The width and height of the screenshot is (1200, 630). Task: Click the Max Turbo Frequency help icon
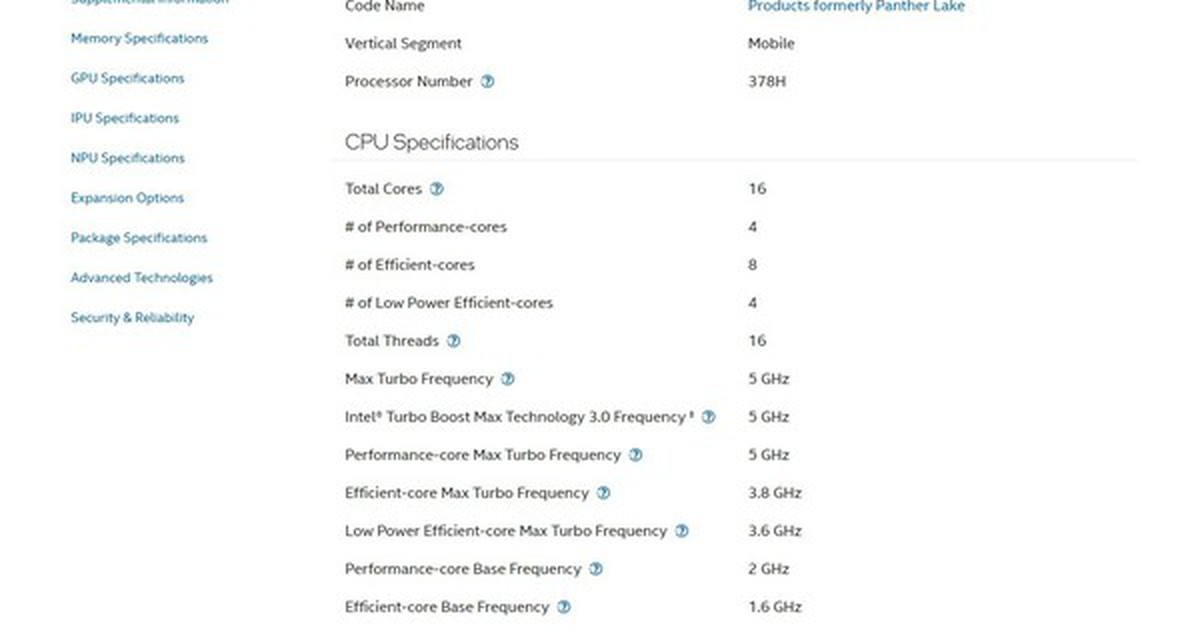pos(508,379)
